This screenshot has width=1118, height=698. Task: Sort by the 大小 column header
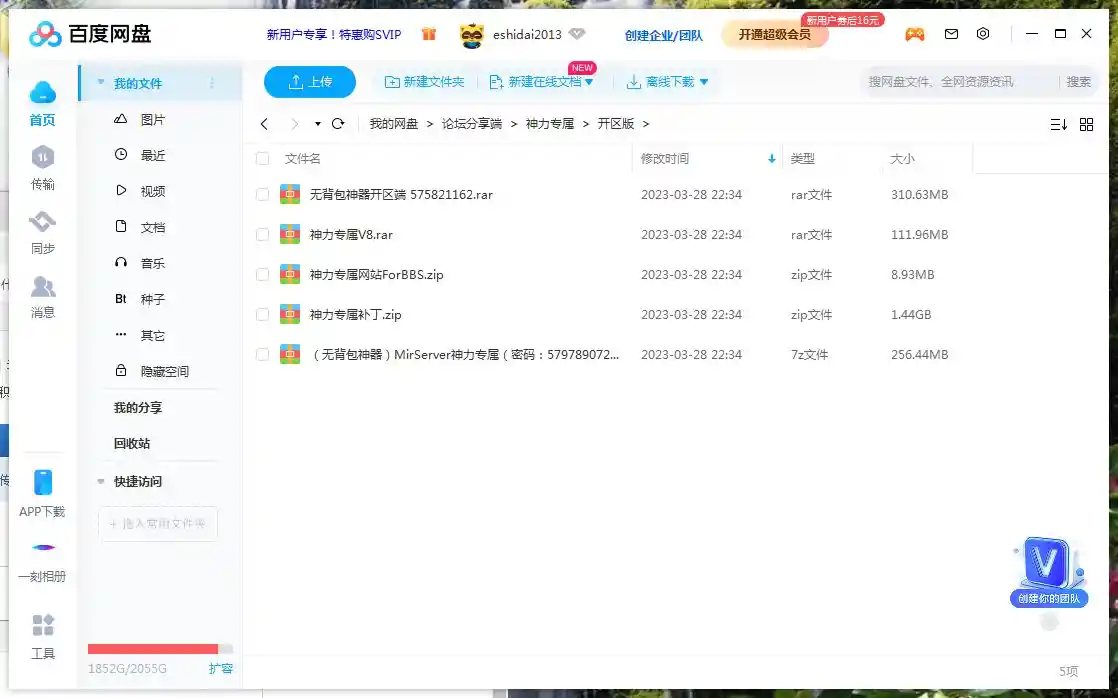tap(902, 159)
